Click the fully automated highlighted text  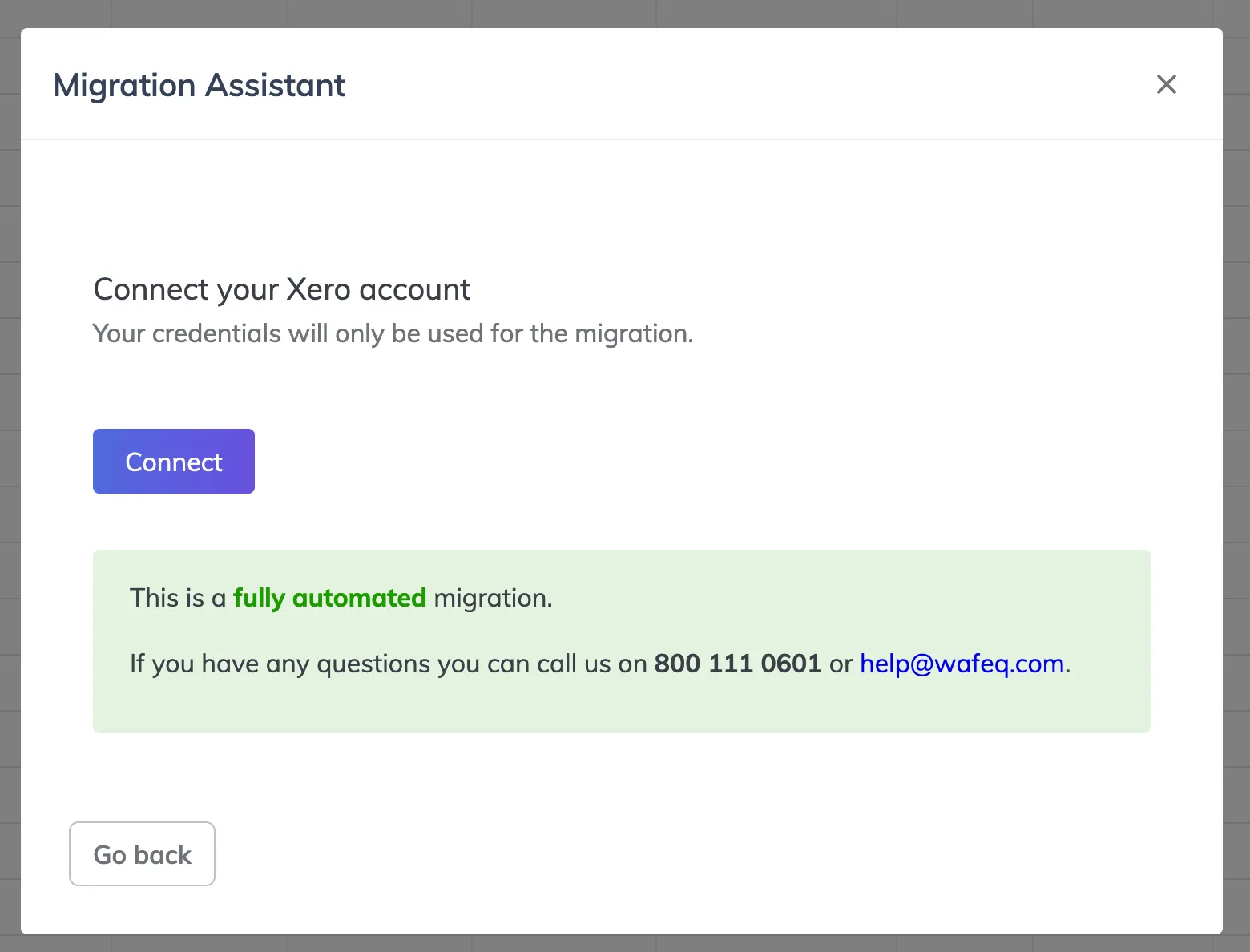[329, 597]
